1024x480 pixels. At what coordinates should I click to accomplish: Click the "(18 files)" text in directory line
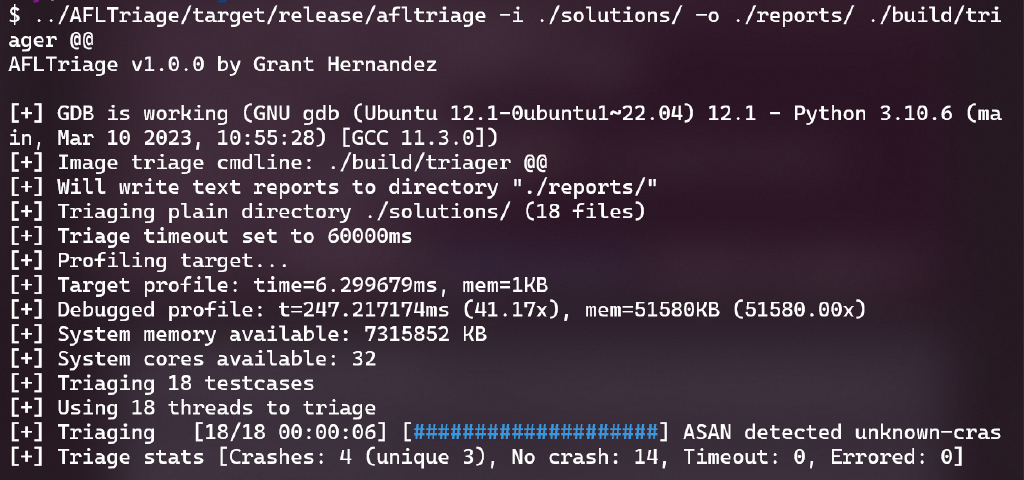pyautogui.click(x=584, y=212)
